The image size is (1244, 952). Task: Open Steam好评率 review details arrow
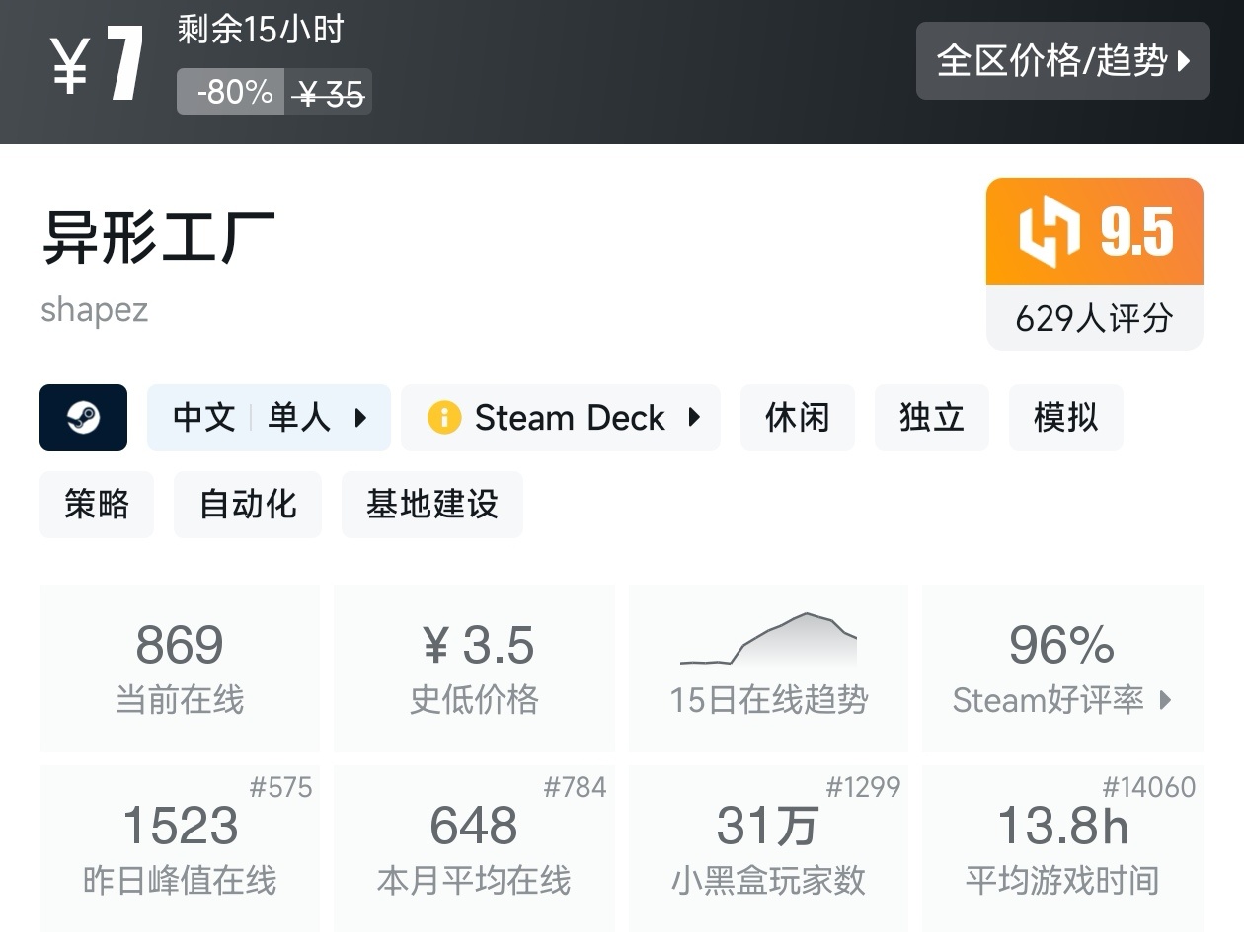tap(1165, 700)
